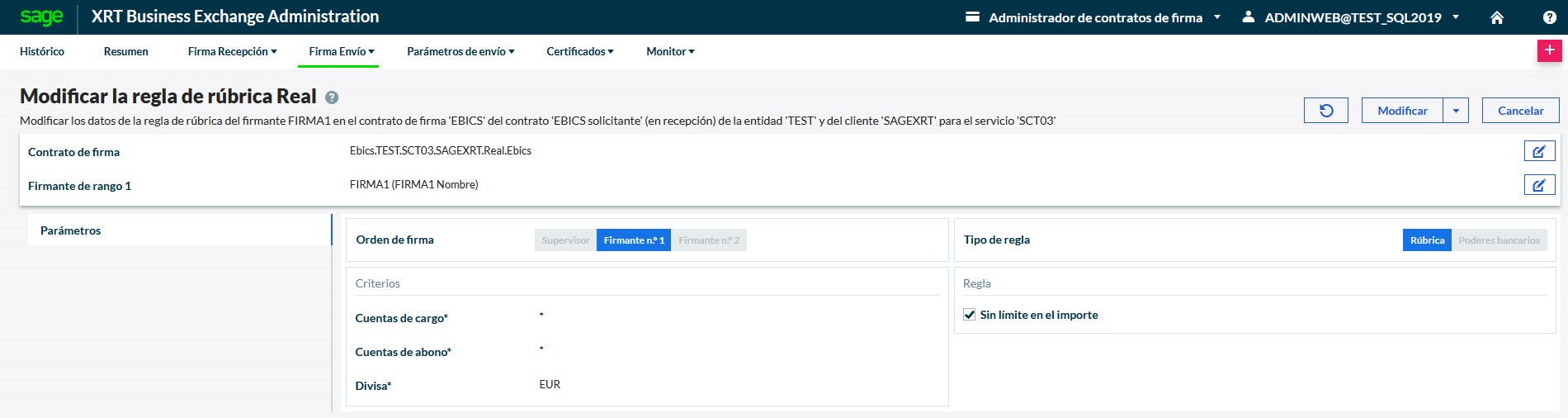
Task: Click the reset/refresh arrow button
Action: pos(1325,111)
